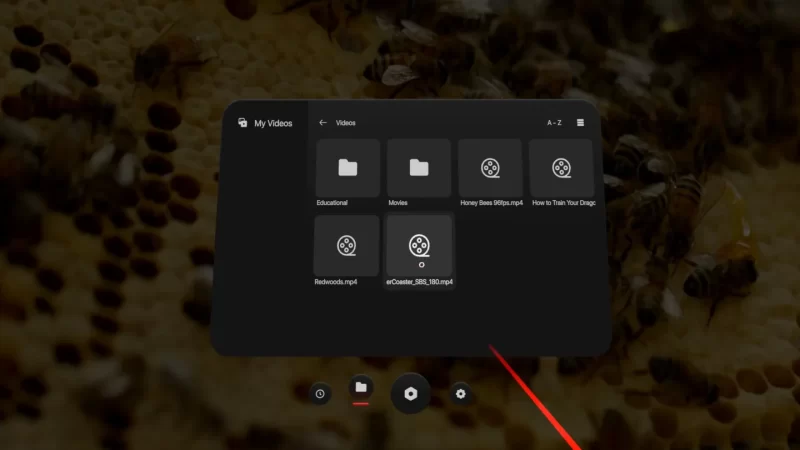The image size is (800, 450).
Task: Open the erCoaster_SBS_180.mp4 video thumbnail
Action: pos(419,244)
